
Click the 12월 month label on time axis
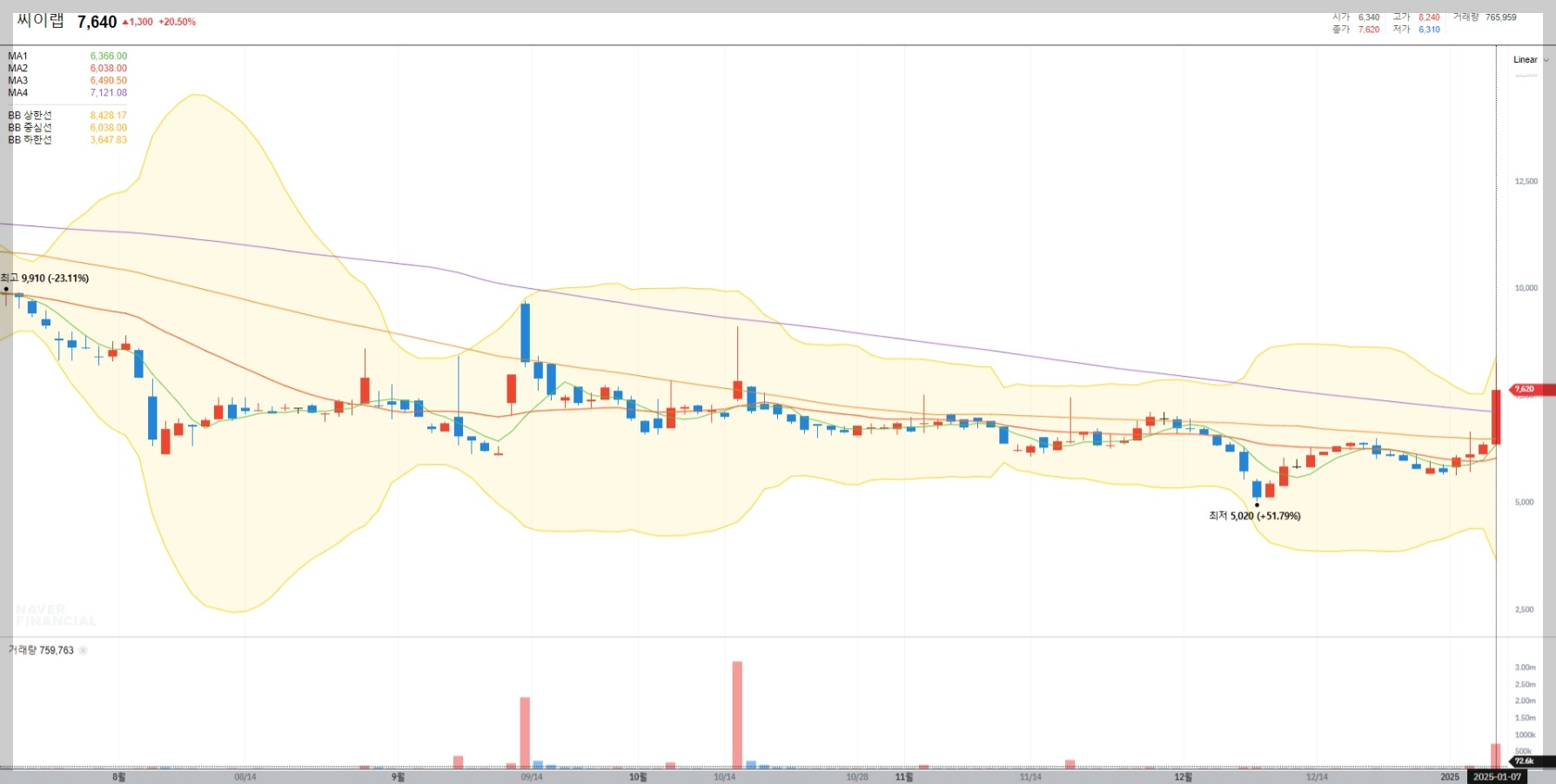pos(1183,777)
